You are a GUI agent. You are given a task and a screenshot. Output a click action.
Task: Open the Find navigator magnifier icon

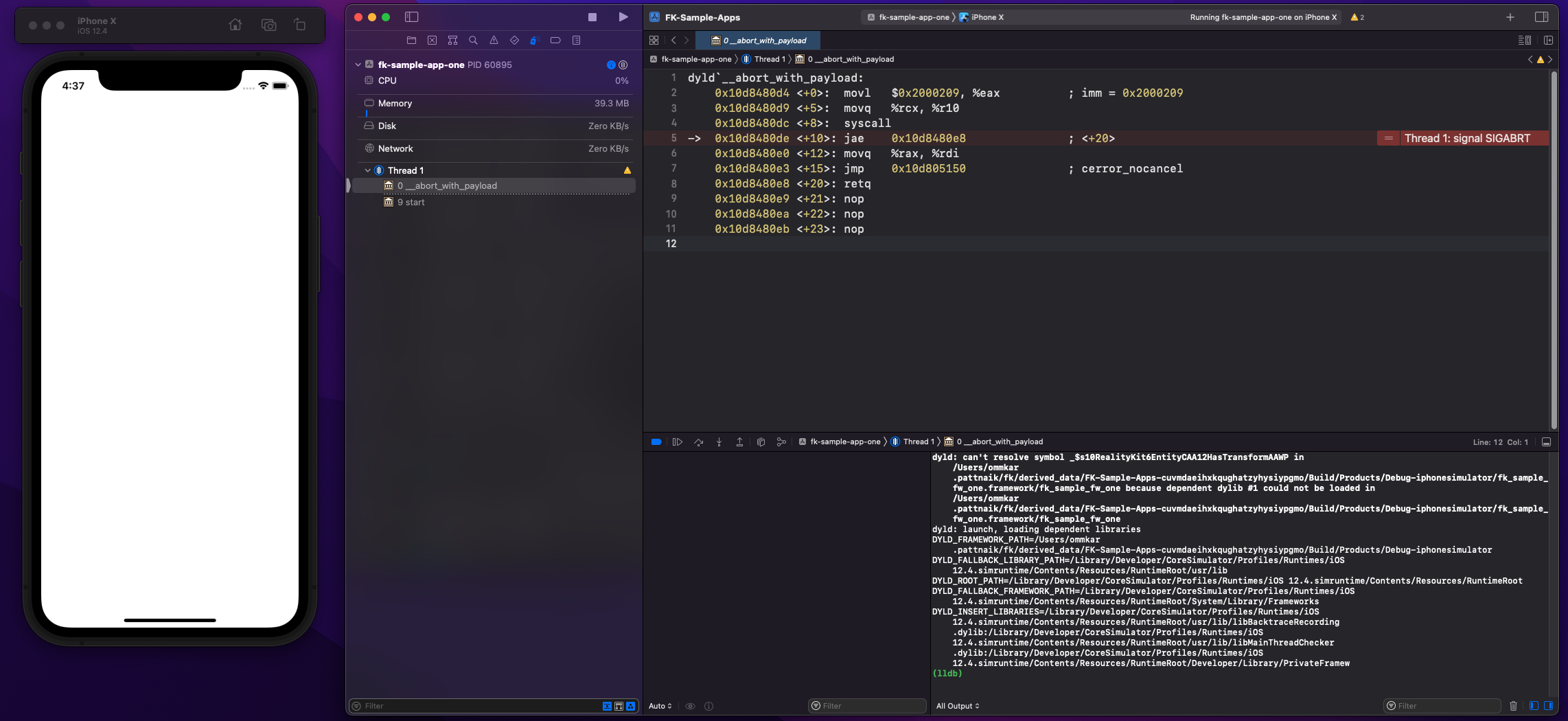473,41
